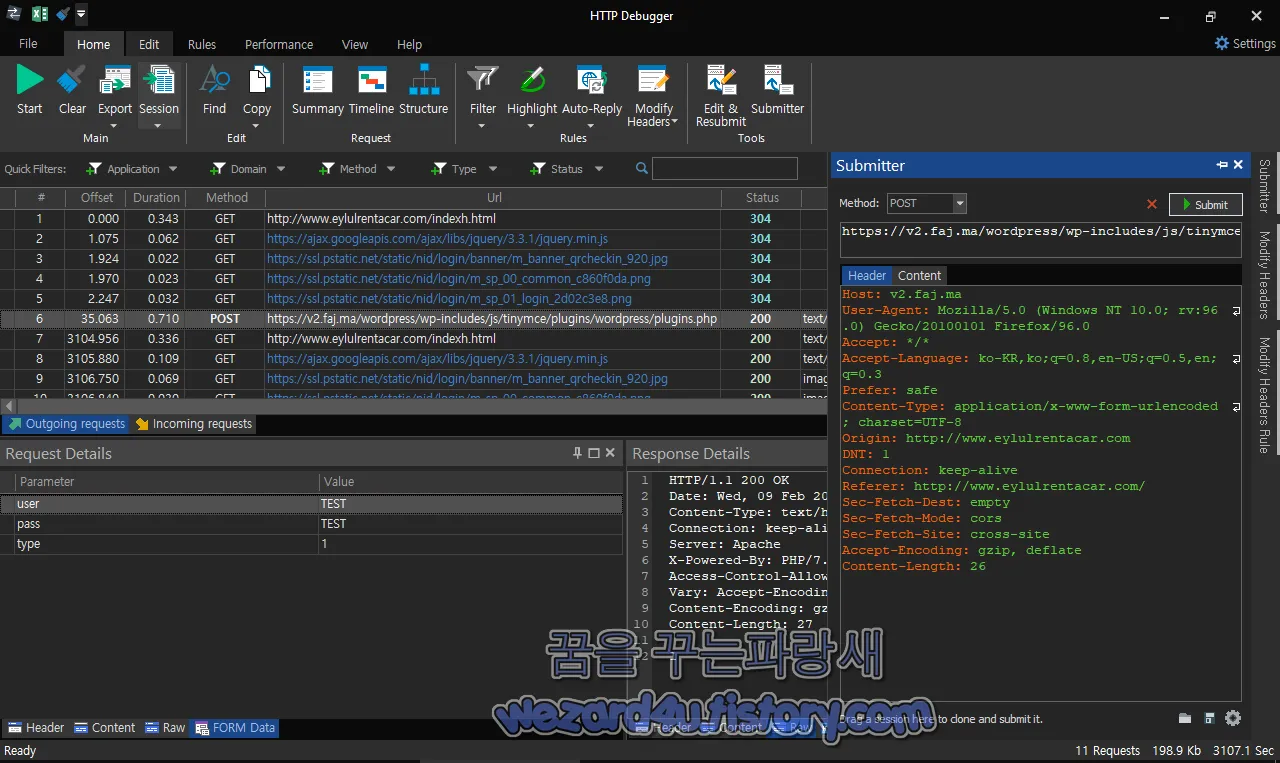Open the Submitter Method POST combo box

(x=927, y=203)
